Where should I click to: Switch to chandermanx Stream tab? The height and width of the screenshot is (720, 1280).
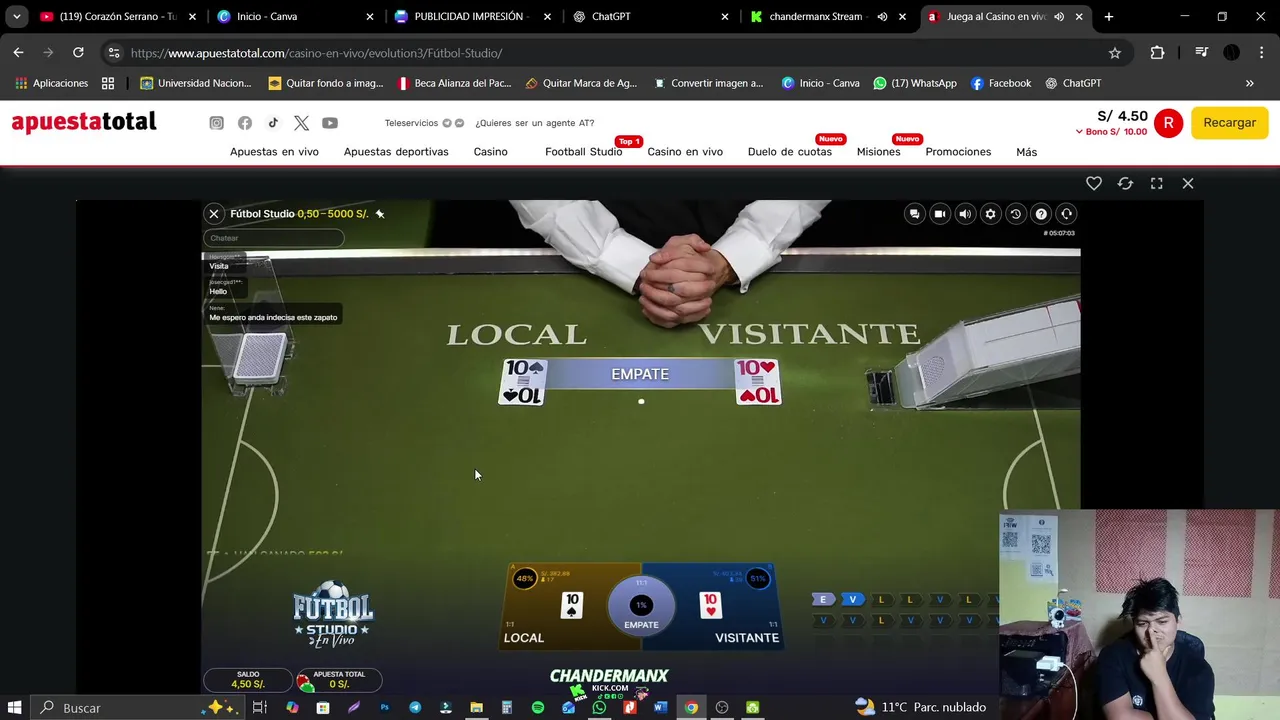815,16
